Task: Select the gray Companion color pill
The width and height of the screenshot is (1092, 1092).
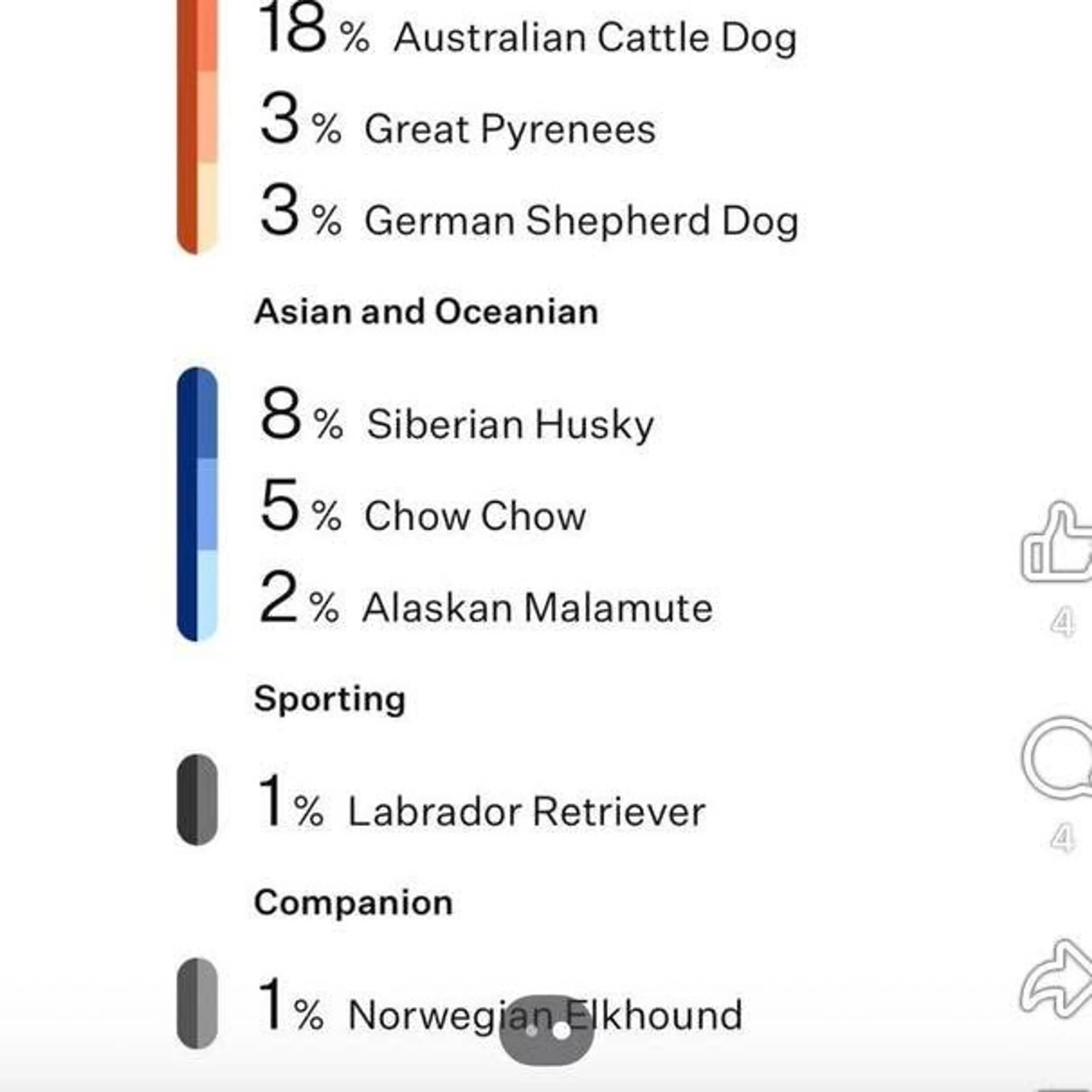Action: click(197, 1003)
